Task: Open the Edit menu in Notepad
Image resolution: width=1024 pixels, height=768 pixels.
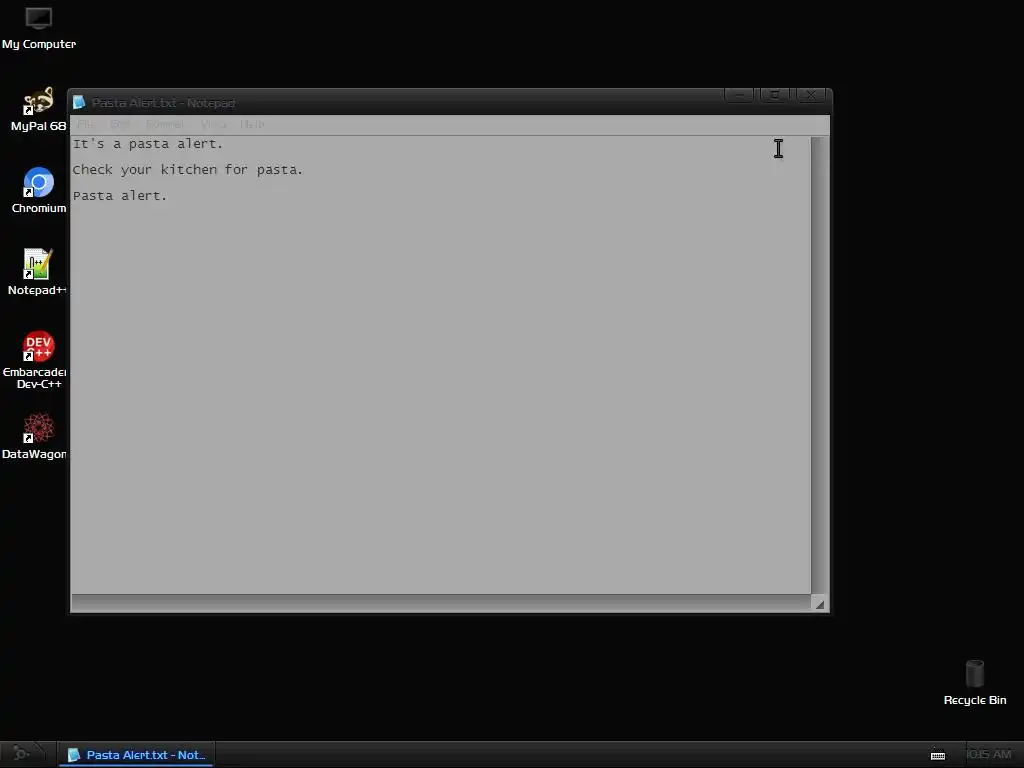Action: 120,124
